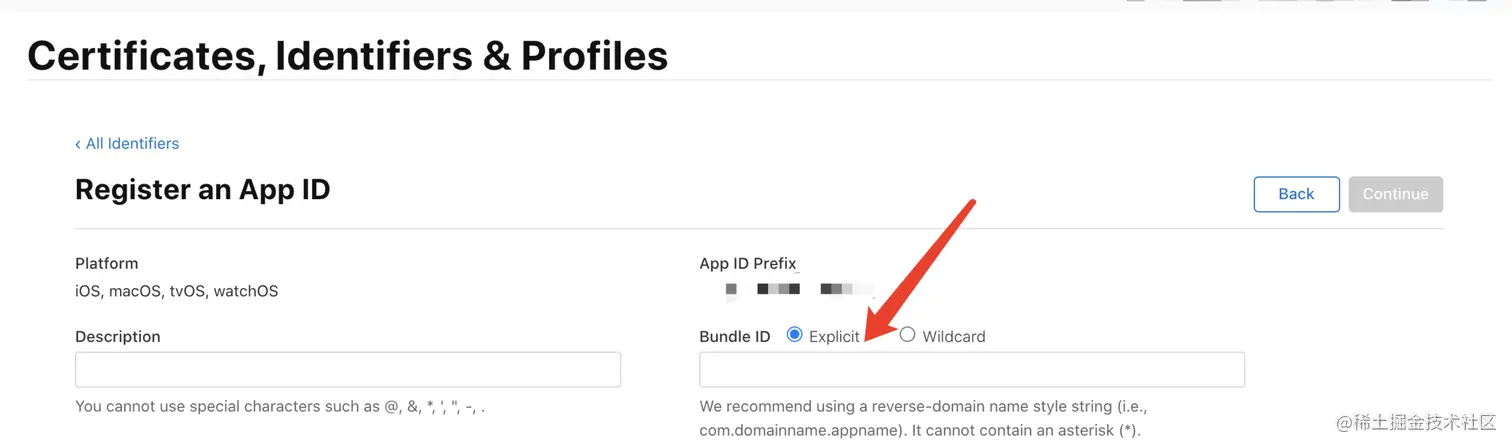This screenshot has width=1512, height=448.
Task: Click the back chevron before All Identifiers
Action: 78,144
